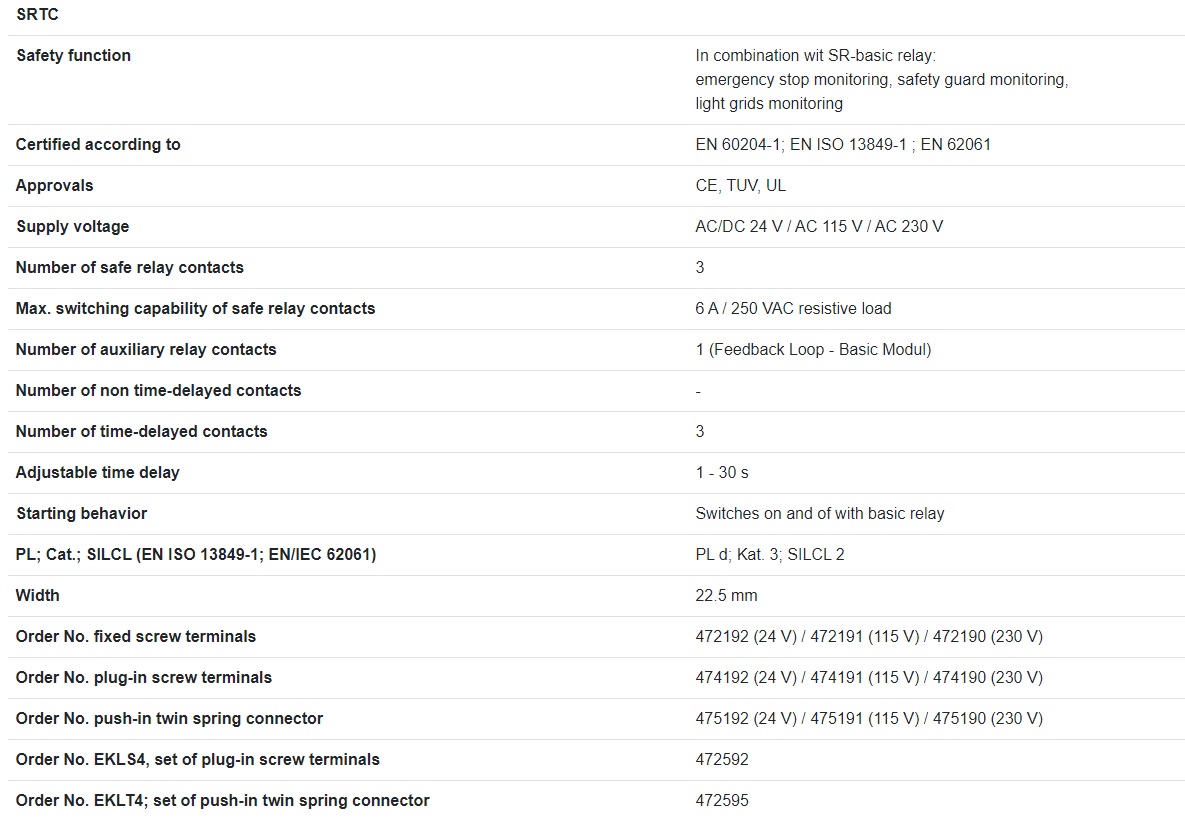The height and width of the screenshot is (818, 1185).
Task: Click the EN 60204-1 standards value
Action: (843, 145)
